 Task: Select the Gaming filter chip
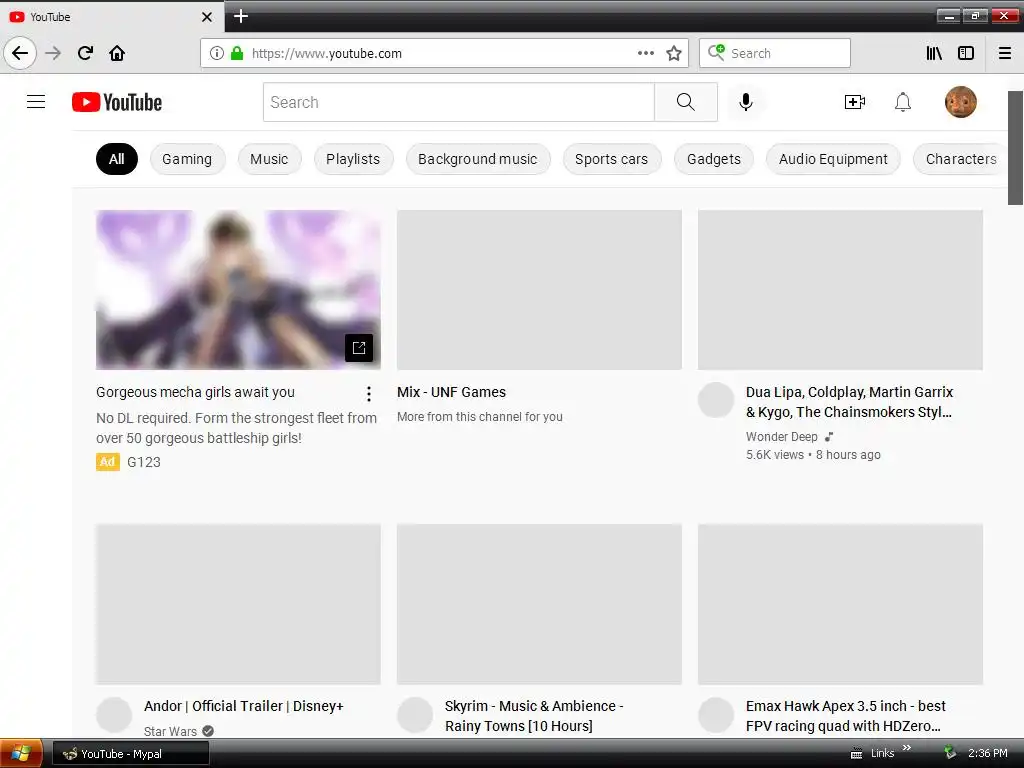(187, 159)
